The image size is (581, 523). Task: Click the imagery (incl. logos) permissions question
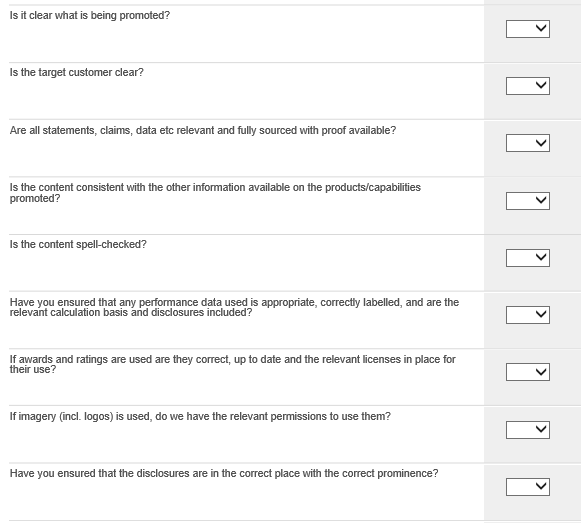(x=200, y=417)
